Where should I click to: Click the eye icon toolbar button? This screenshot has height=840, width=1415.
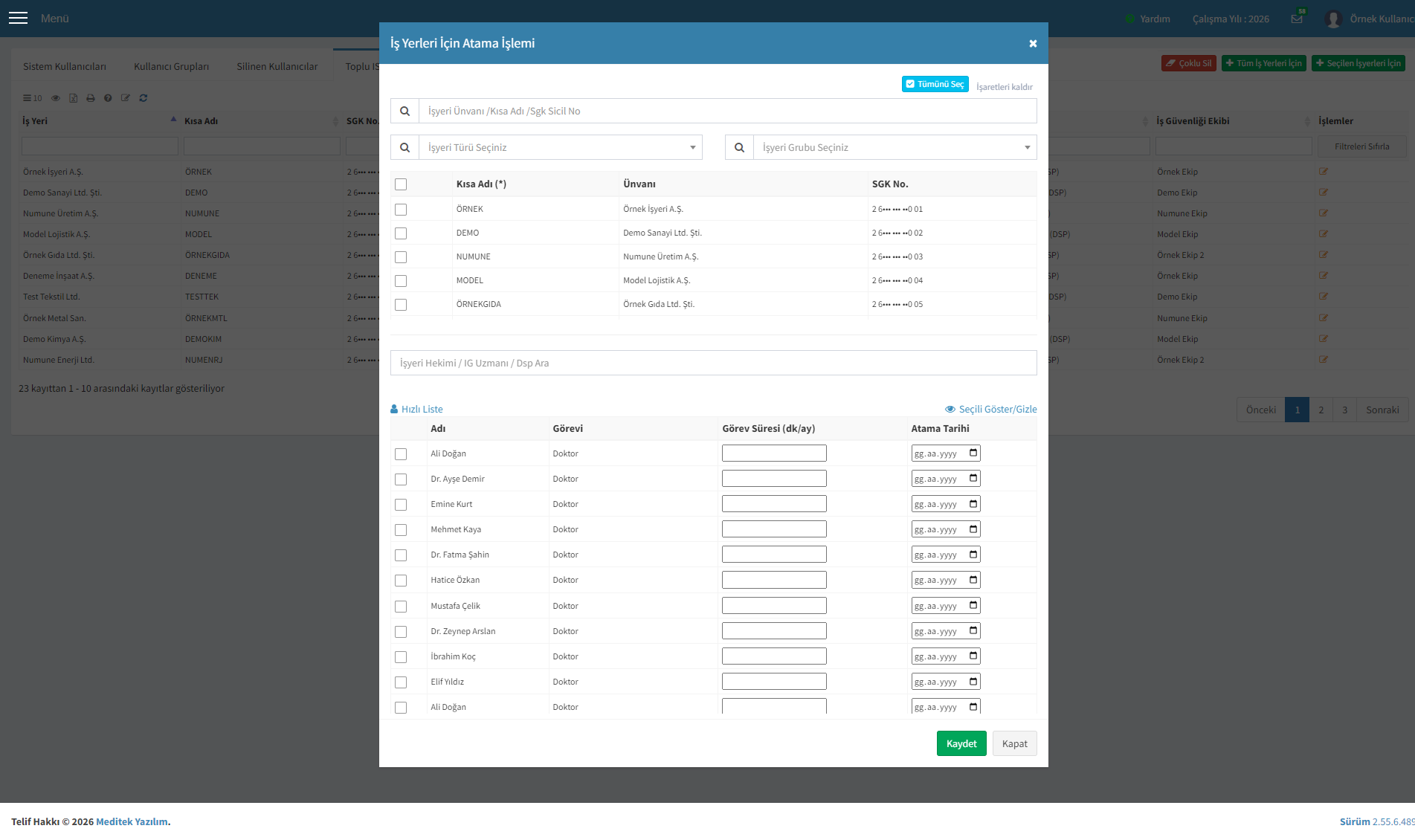55,98
